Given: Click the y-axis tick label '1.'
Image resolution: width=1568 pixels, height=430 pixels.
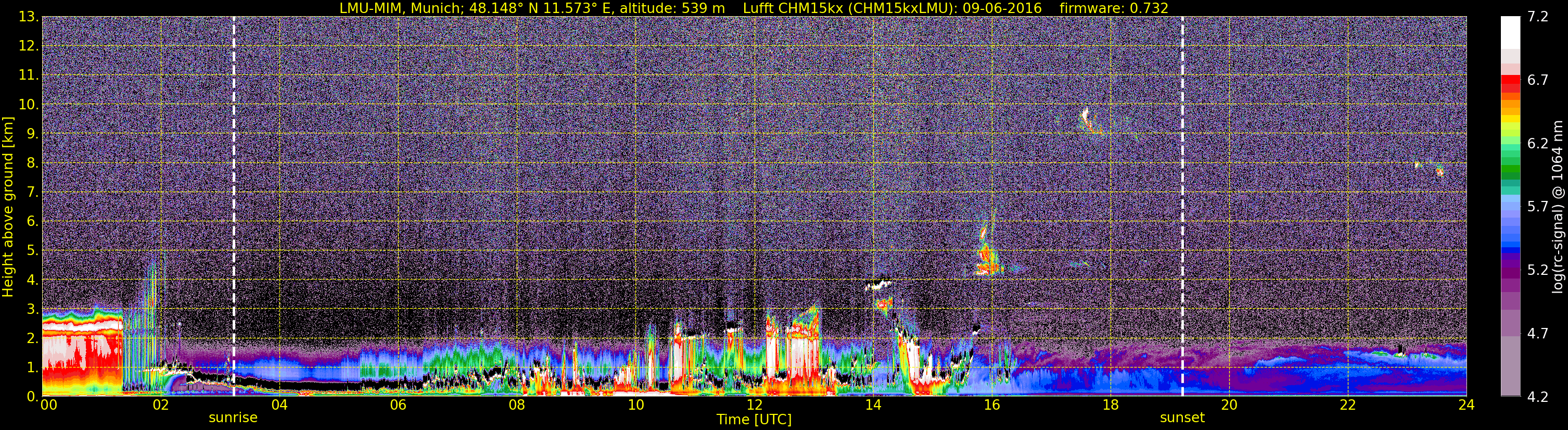Looking at the screenshot, I should 32,367.
